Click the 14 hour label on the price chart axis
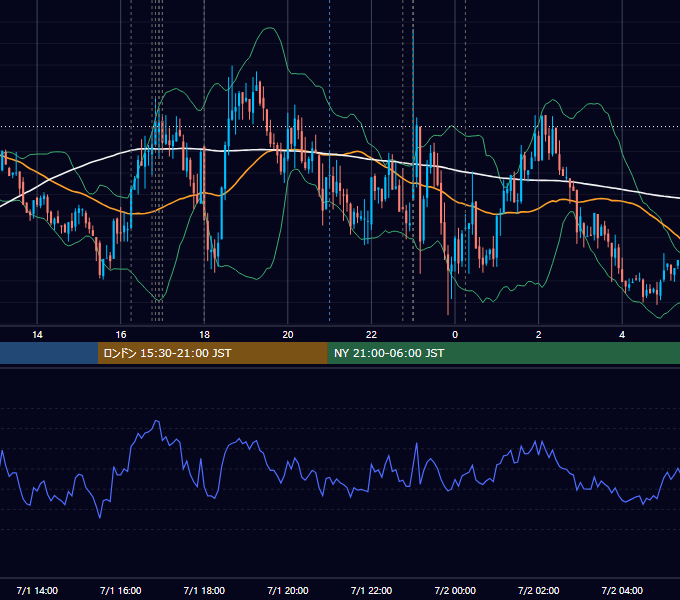 37,335
